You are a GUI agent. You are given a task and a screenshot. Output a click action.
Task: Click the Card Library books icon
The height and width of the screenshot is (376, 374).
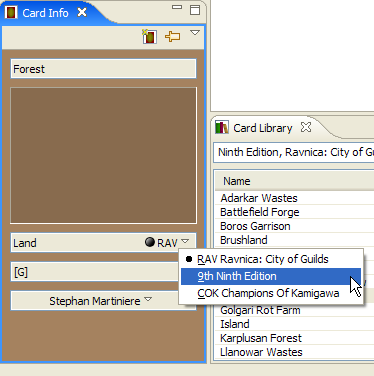point(222,127)
